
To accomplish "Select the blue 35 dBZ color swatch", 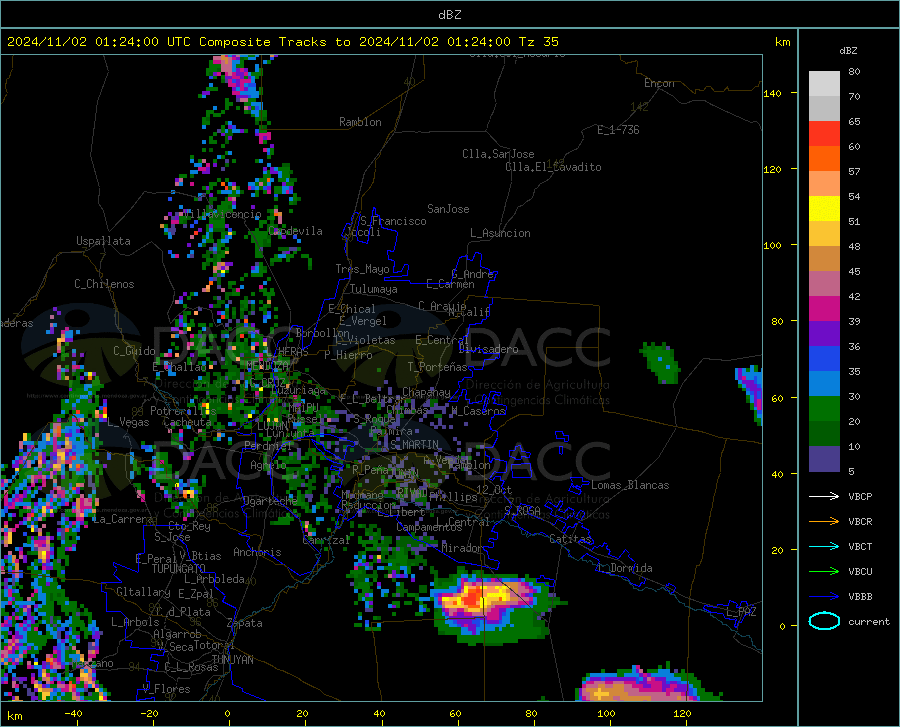I will click(x=824, y=359).
